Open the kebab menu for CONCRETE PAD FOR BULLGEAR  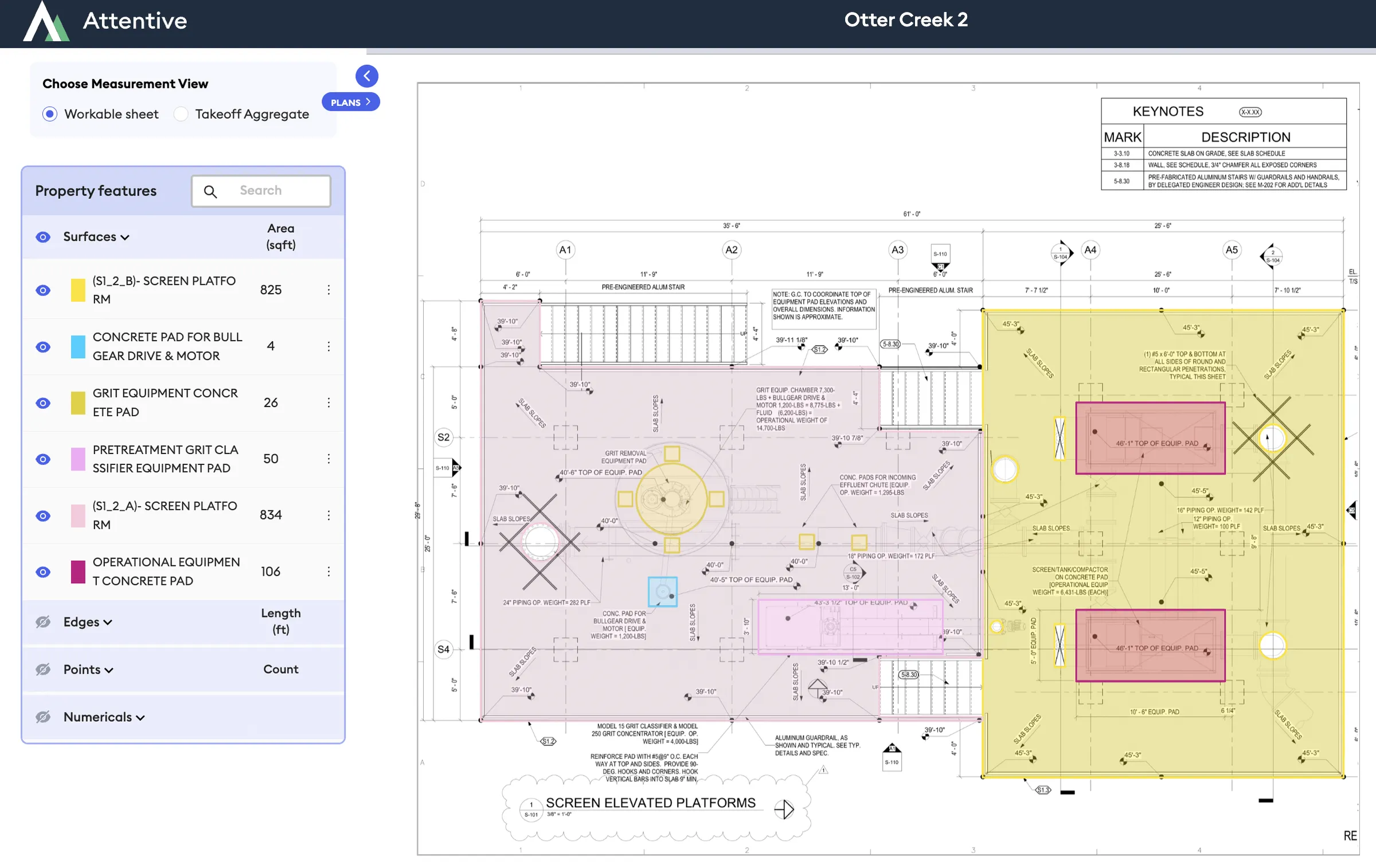(x=329, y=346)
